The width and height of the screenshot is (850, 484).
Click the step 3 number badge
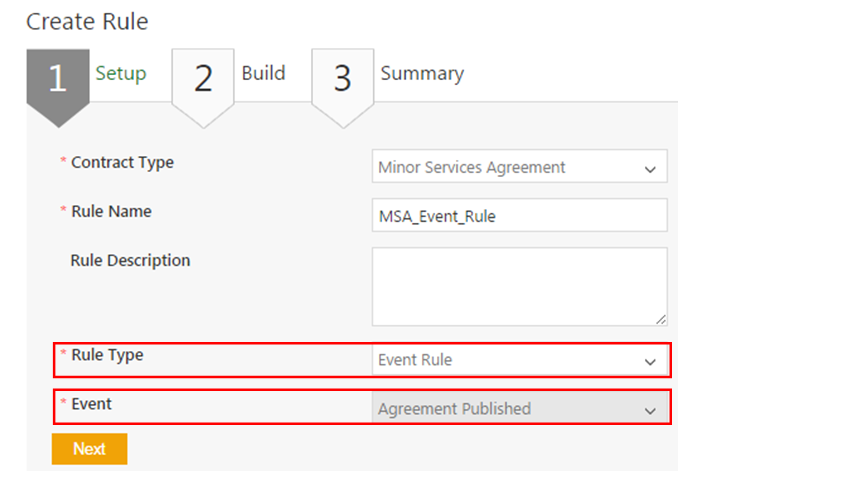(x=342, y=79)
